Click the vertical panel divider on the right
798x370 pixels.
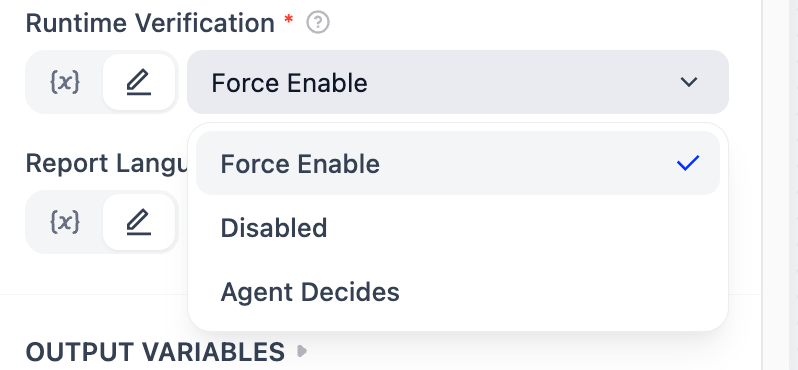[762, 185]
